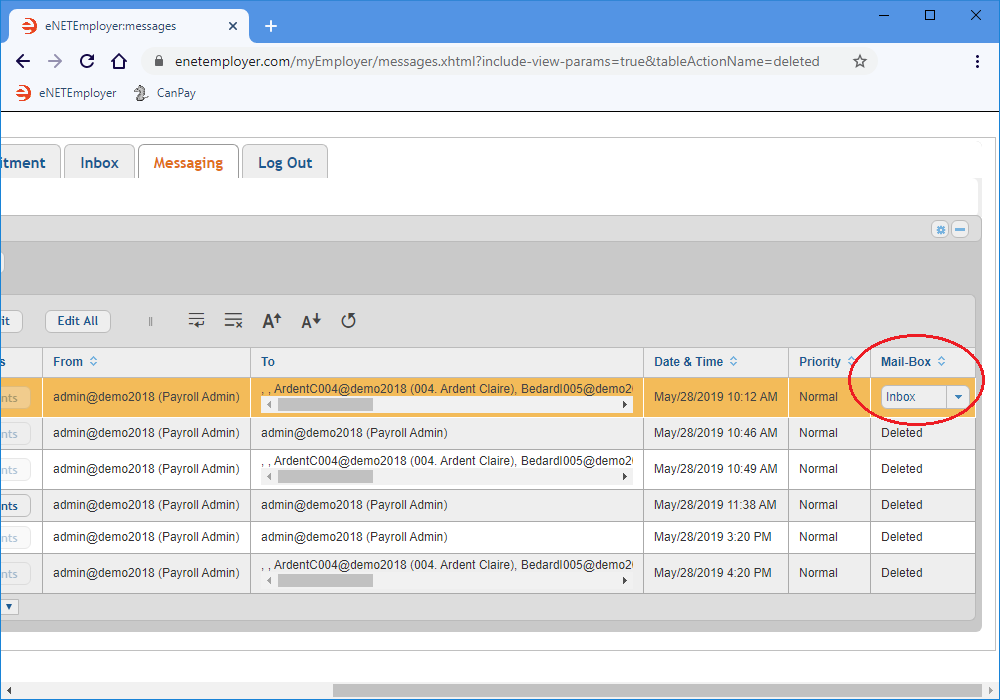
Task: Click the wrap text toolbar icon
Action: [x=197, y=321]
